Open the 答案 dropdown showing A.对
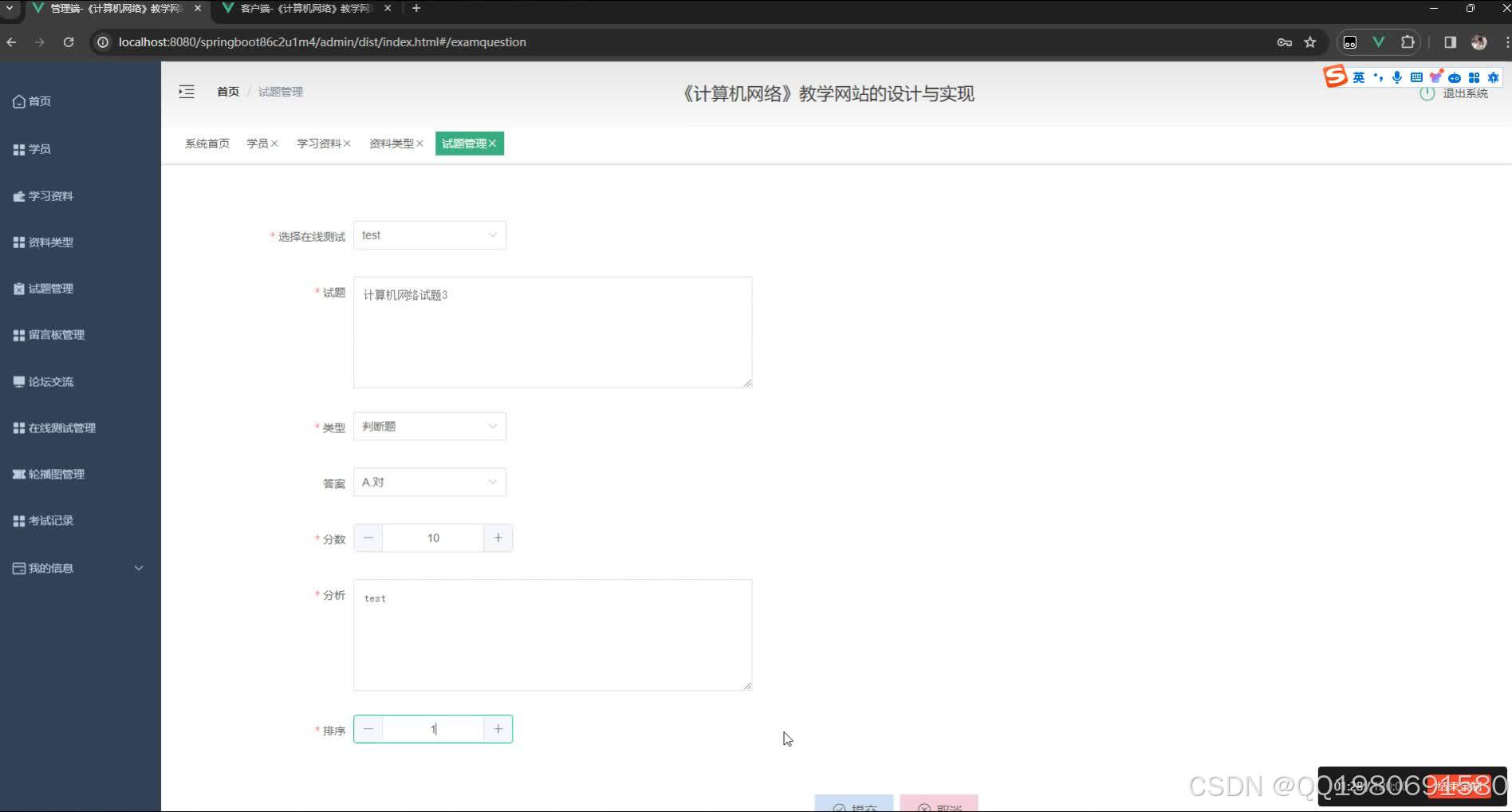Viewport: 1512px width, 812px height. pyautogui.click(x=430, y=483)
